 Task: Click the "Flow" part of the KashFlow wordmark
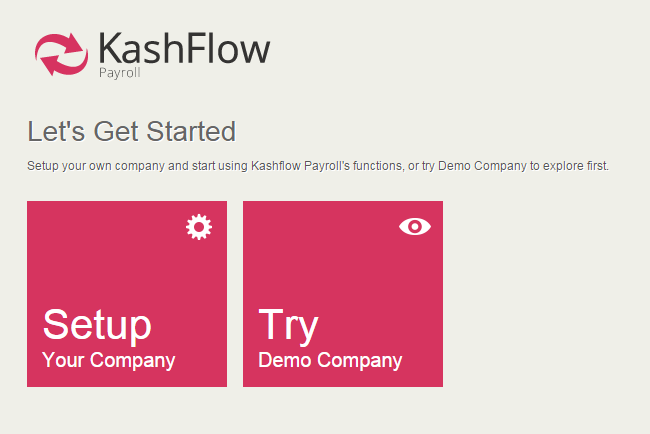(232, 47)
